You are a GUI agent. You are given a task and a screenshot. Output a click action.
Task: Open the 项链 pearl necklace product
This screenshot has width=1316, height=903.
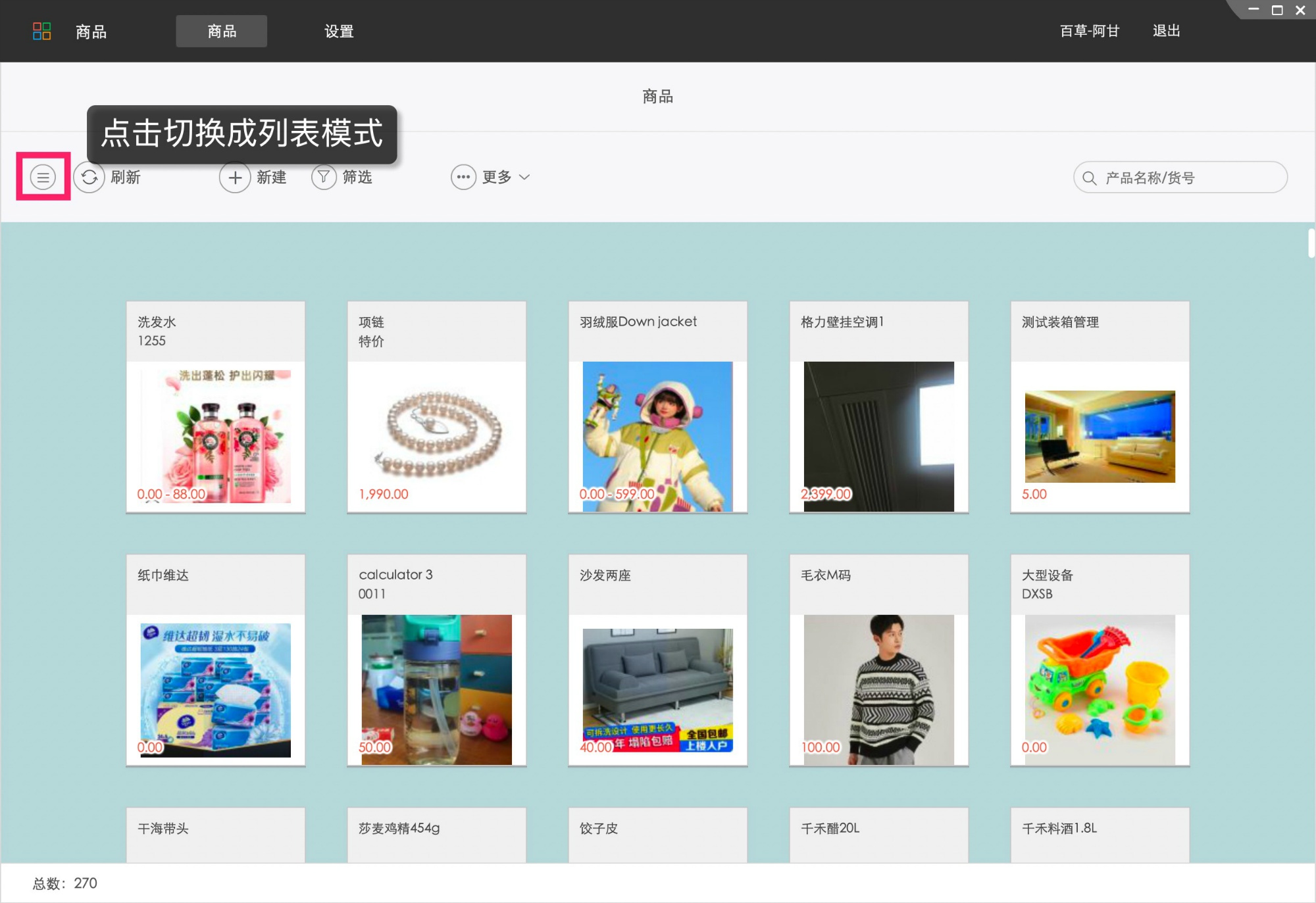point(436,431)
